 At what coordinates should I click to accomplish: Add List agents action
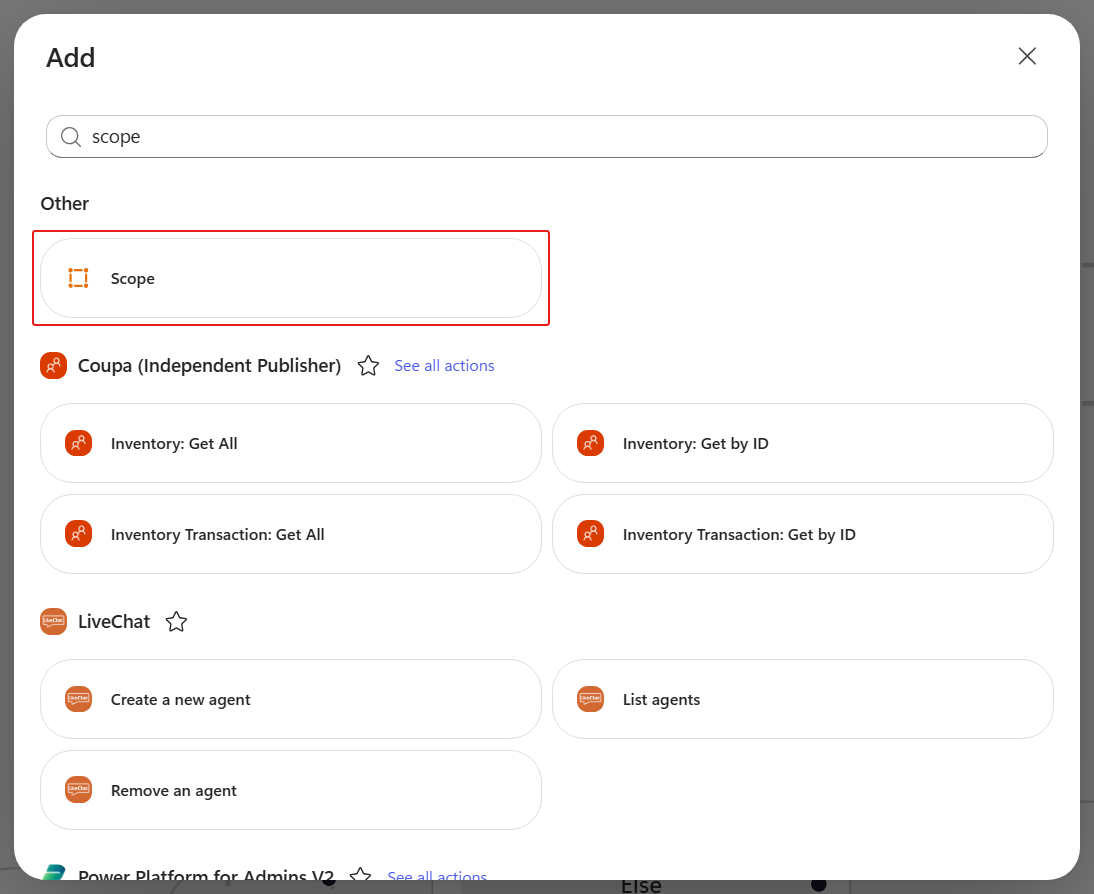(x=802, y=699)
